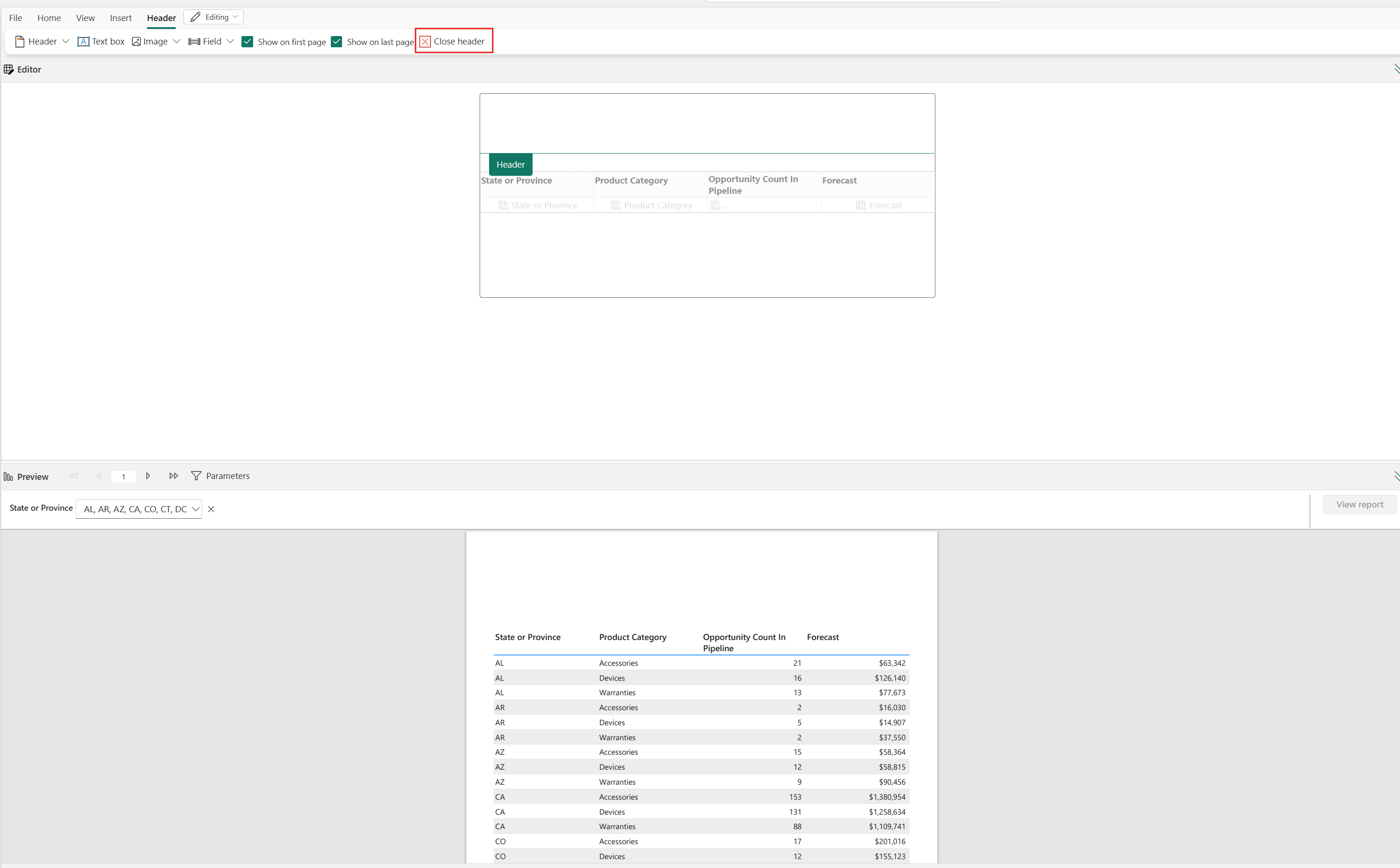Enable editing mode checkbox
The height and width of the screenshot is (868, 1400).
(214, 17)
